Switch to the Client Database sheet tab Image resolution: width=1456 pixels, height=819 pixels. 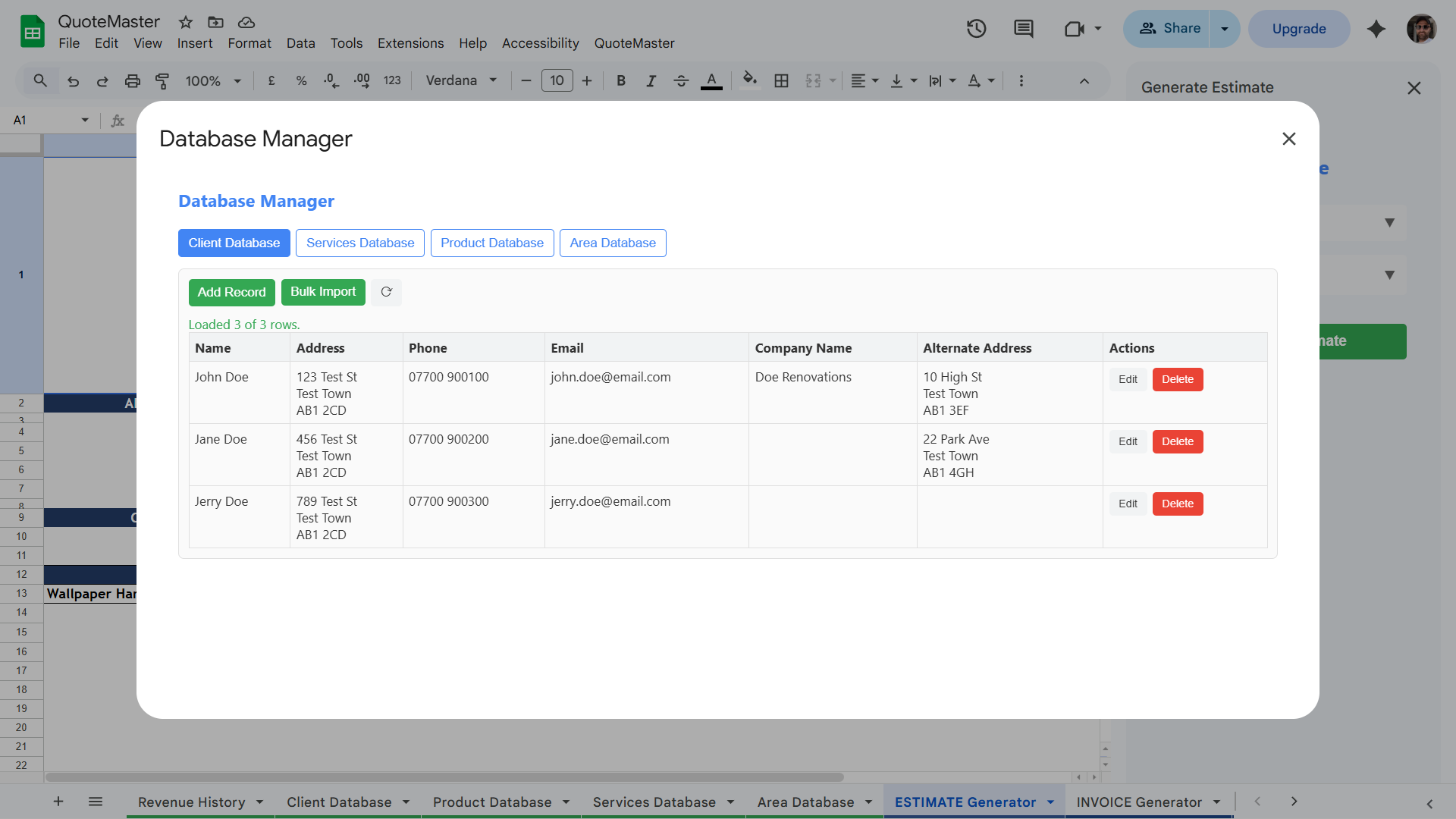(339, 802)
